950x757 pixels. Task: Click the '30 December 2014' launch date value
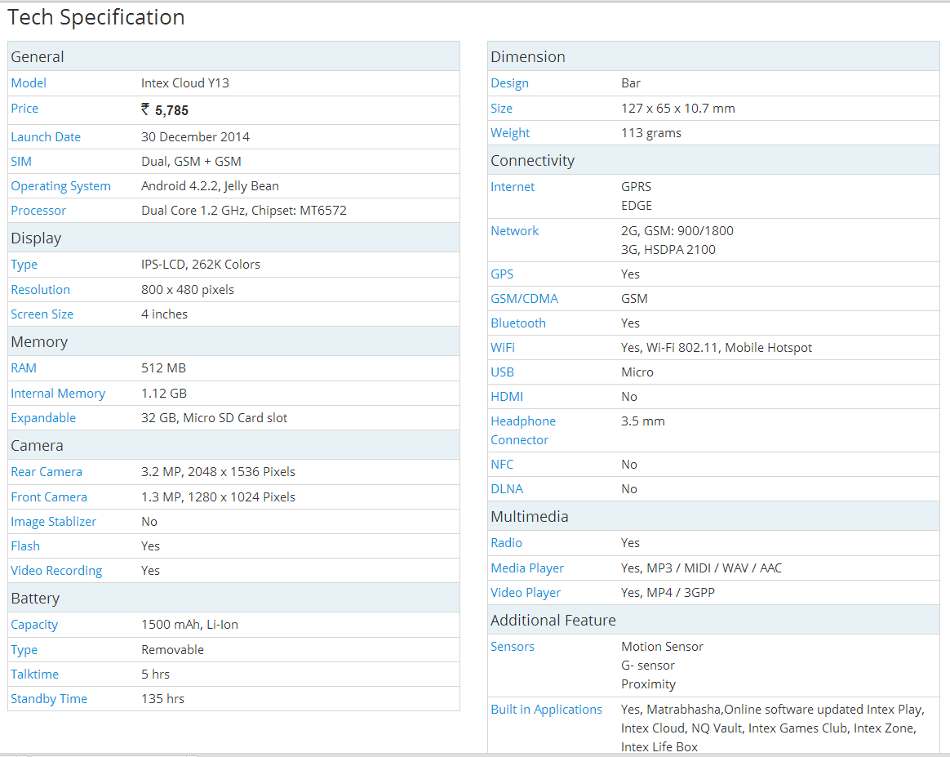coord(195,137)
